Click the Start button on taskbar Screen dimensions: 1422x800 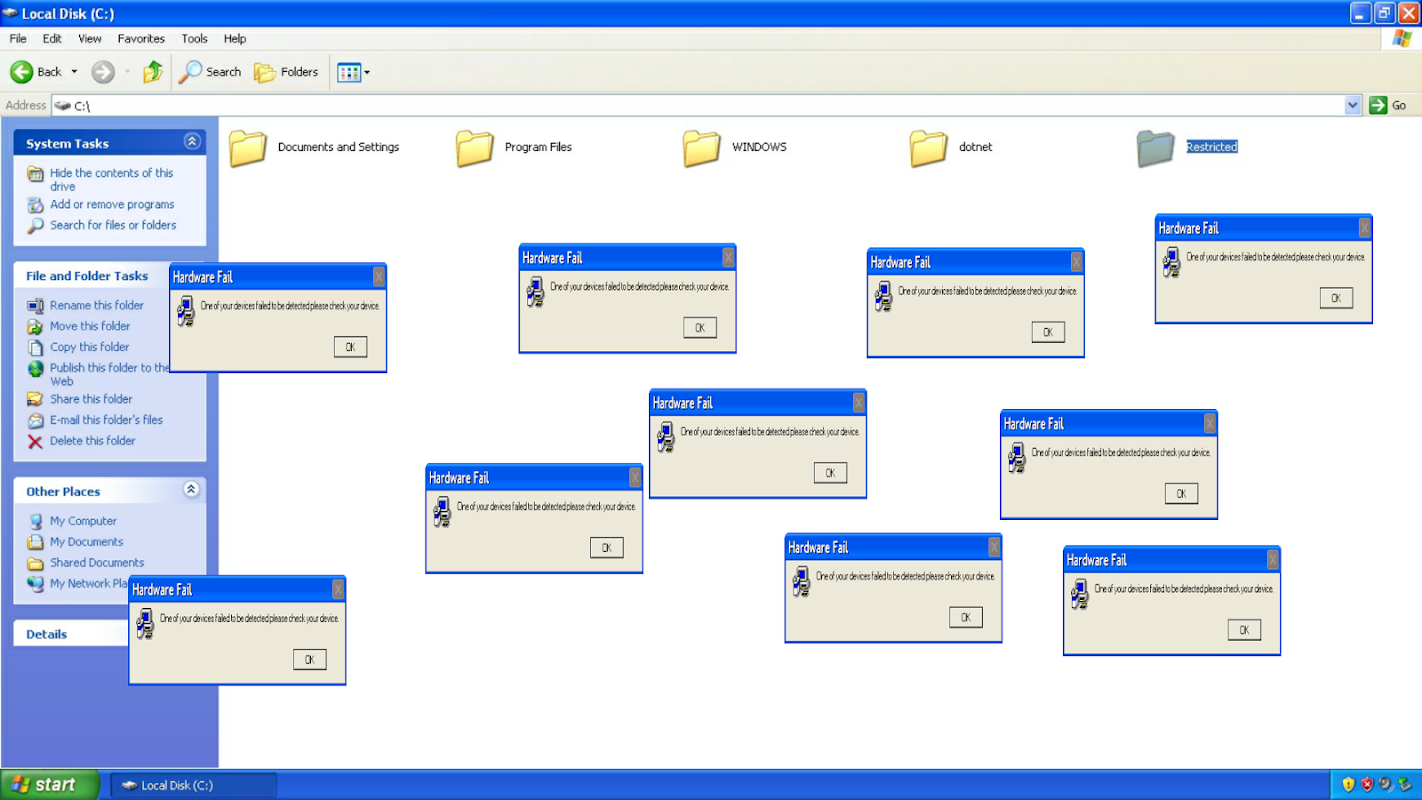pyautogui.click(x=50, y=785)
